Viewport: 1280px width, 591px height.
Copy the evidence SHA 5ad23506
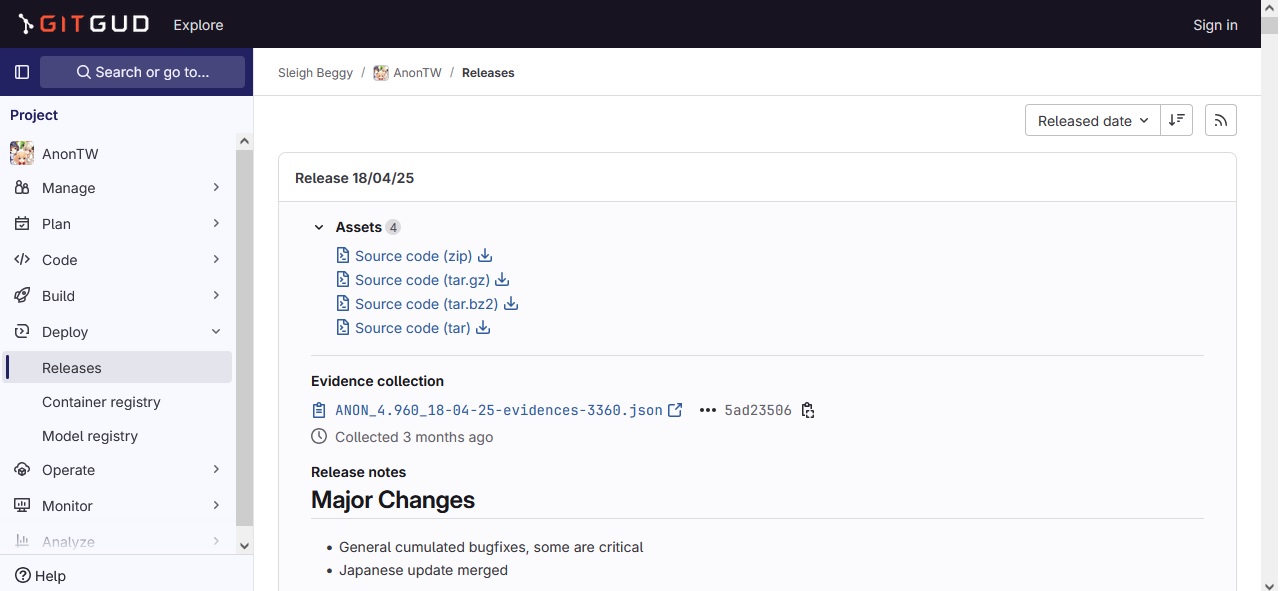(808, 410)
